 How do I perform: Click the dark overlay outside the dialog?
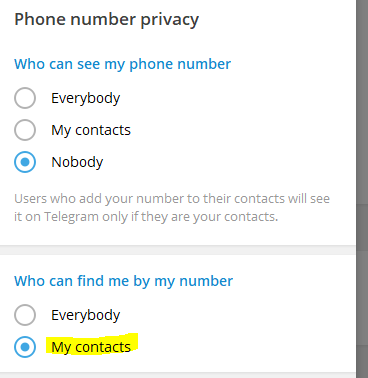tap(362, 189)
